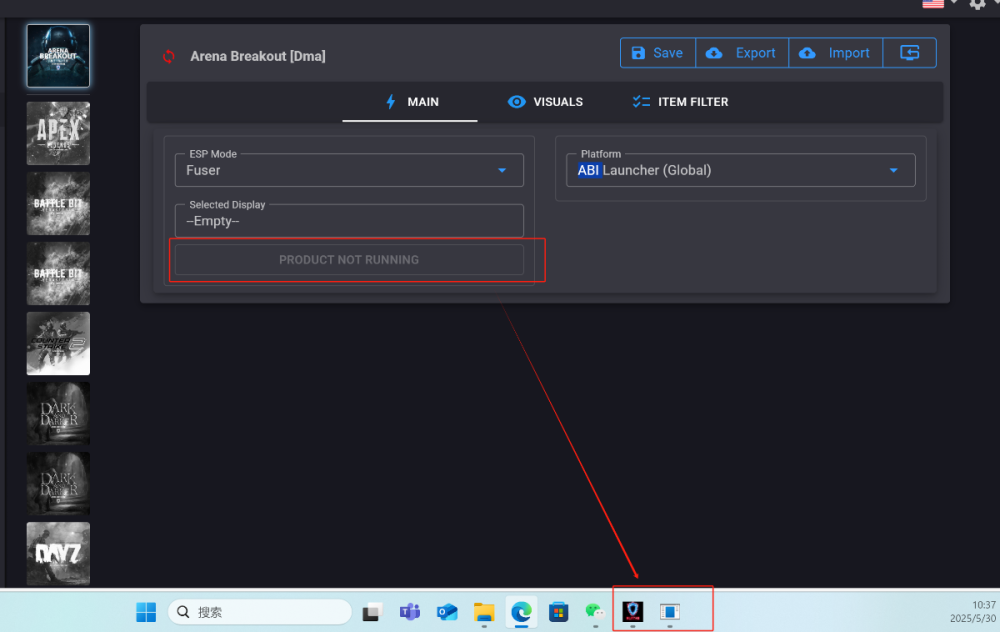Select the Arena Breakout game thumbnail
This screenshot has height=632, width=1000.
pyautogui.click(x=58, y=56)
